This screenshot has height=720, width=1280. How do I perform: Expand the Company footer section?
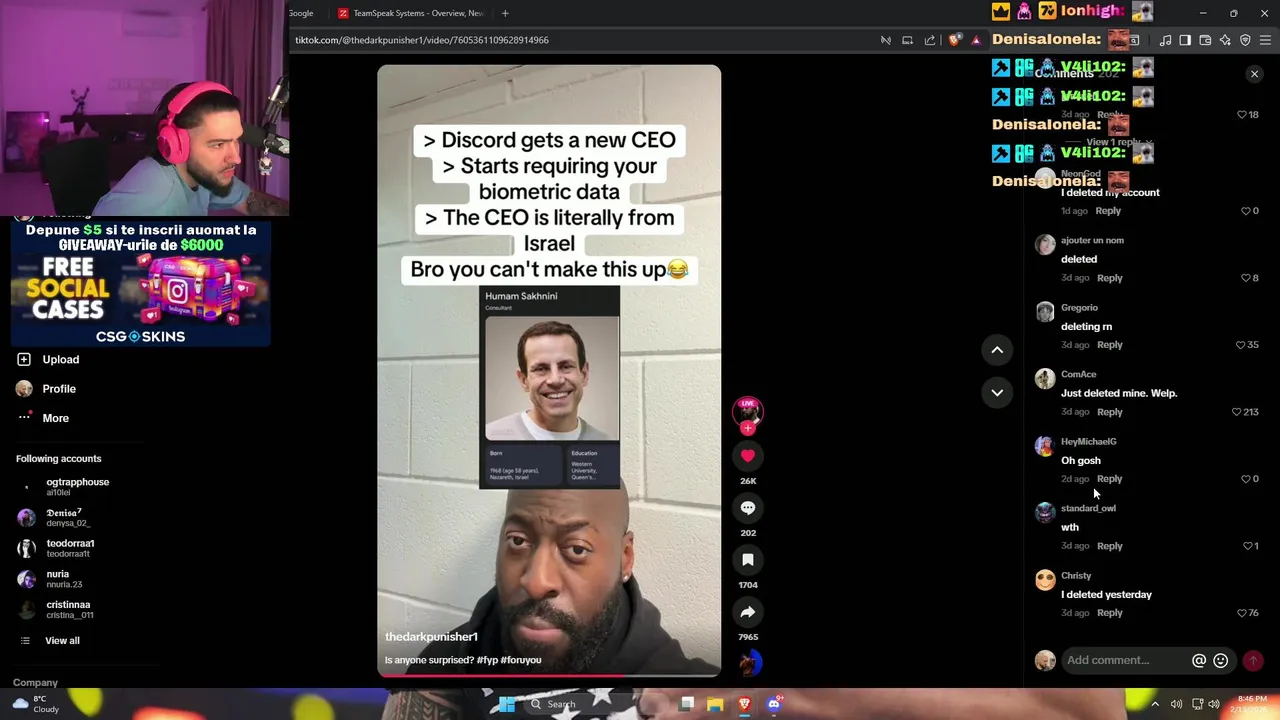coord(35,683)
